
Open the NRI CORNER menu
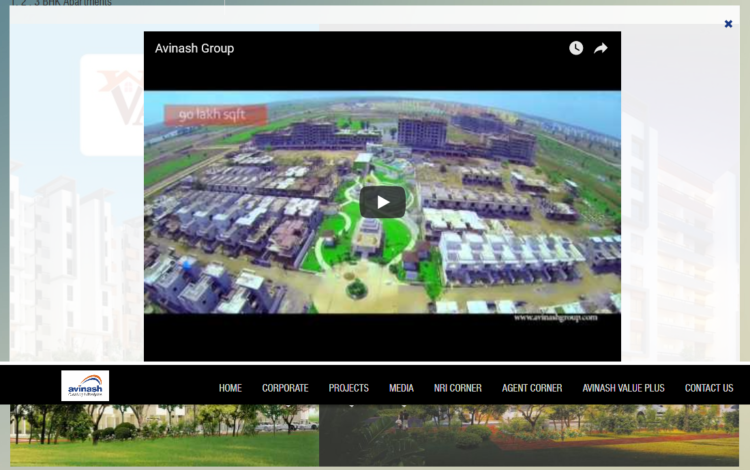pos(458,388)
